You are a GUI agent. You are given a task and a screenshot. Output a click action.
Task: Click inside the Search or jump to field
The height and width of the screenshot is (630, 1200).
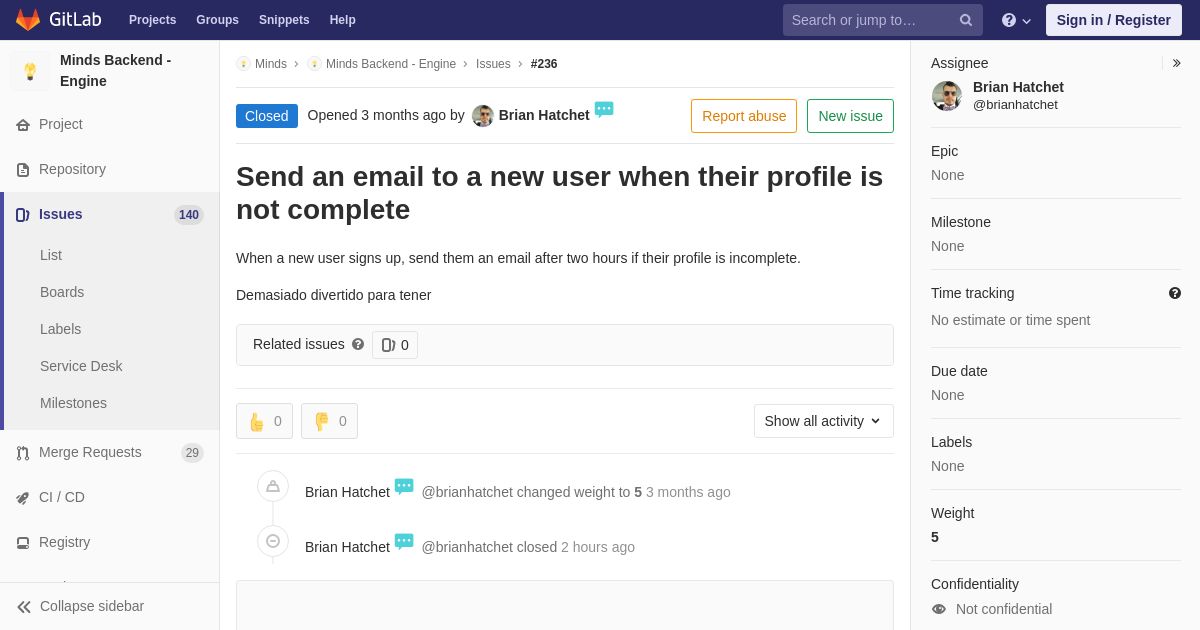pyautogui.click(x=870, y=20)
